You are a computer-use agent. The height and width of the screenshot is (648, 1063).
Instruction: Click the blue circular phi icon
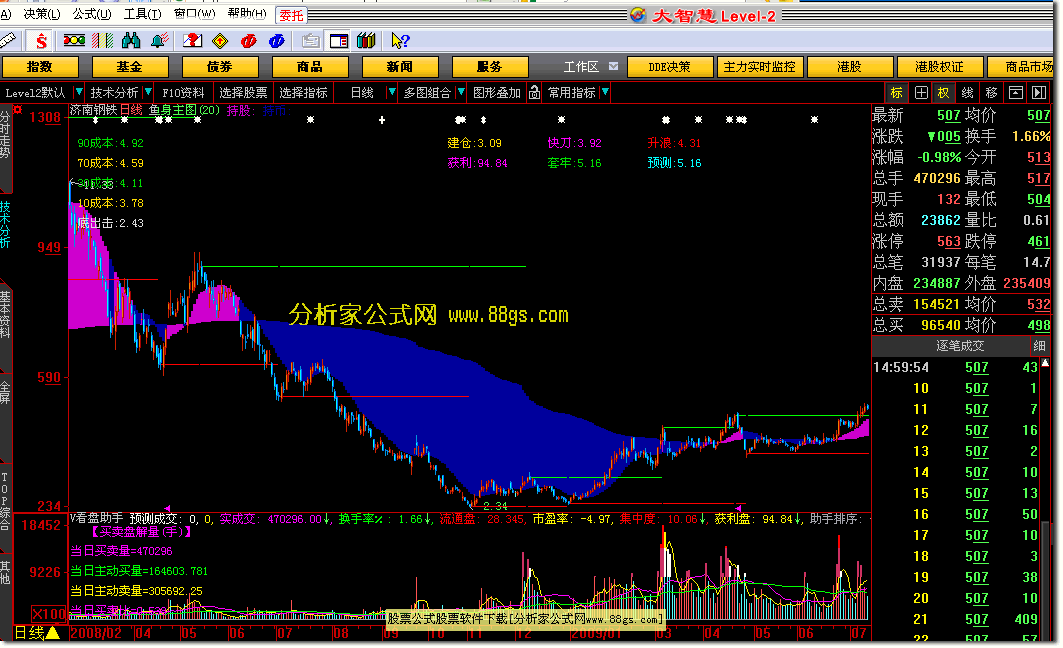point(277,41)
